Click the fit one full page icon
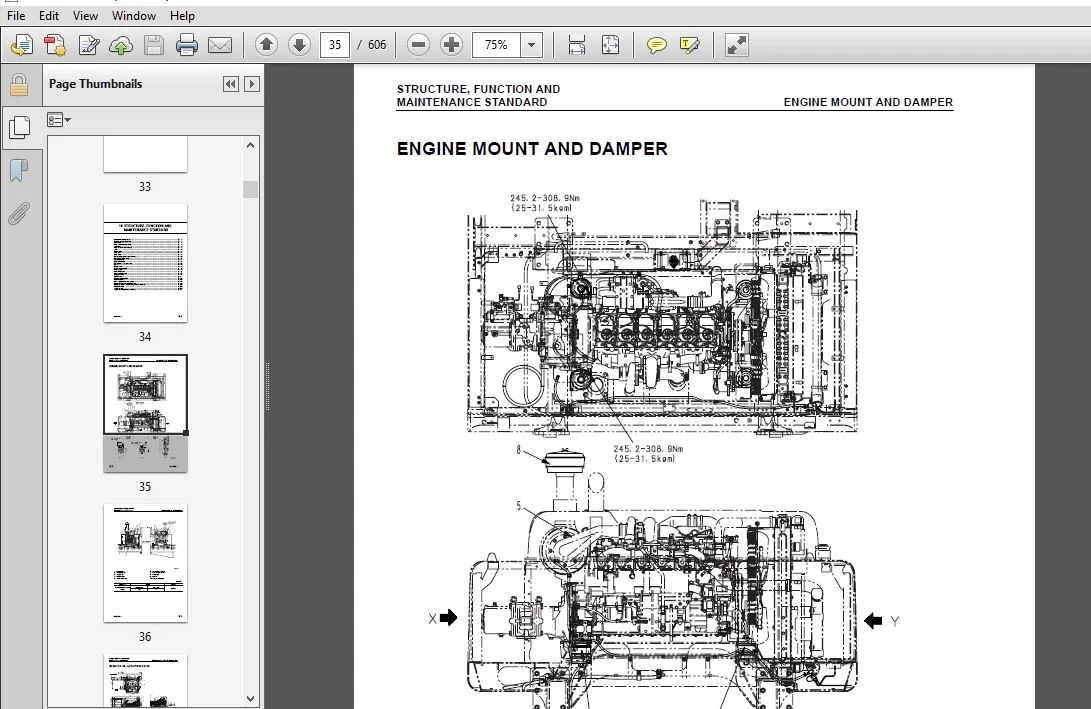The width and height of the screenshot is (1091, 709). coord(610,45)
